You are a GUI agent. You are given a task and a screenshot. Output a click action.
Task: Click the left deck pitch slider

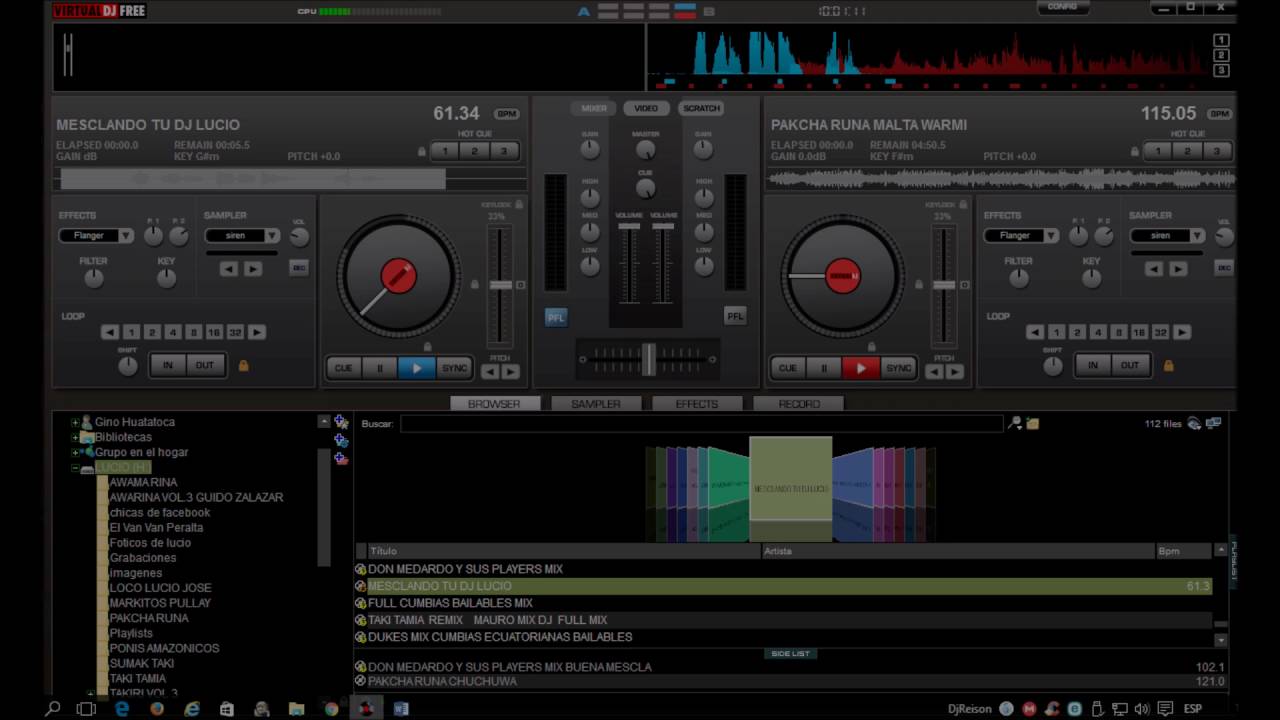(x=501, y=285)
